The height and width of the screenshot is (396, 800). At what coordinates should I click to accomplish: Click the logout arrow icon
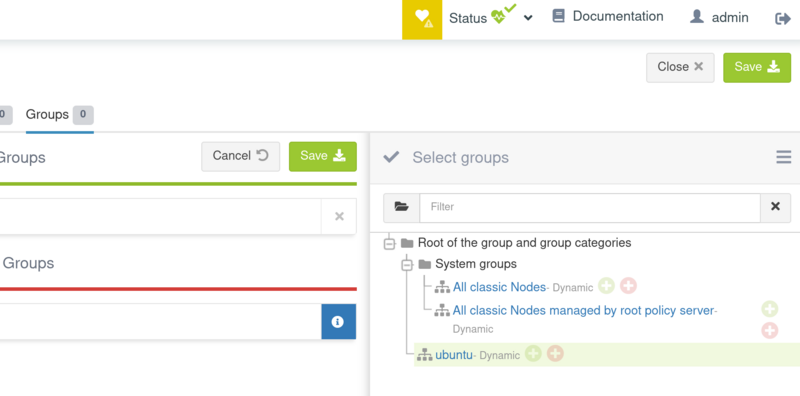[x=783, y=19]
